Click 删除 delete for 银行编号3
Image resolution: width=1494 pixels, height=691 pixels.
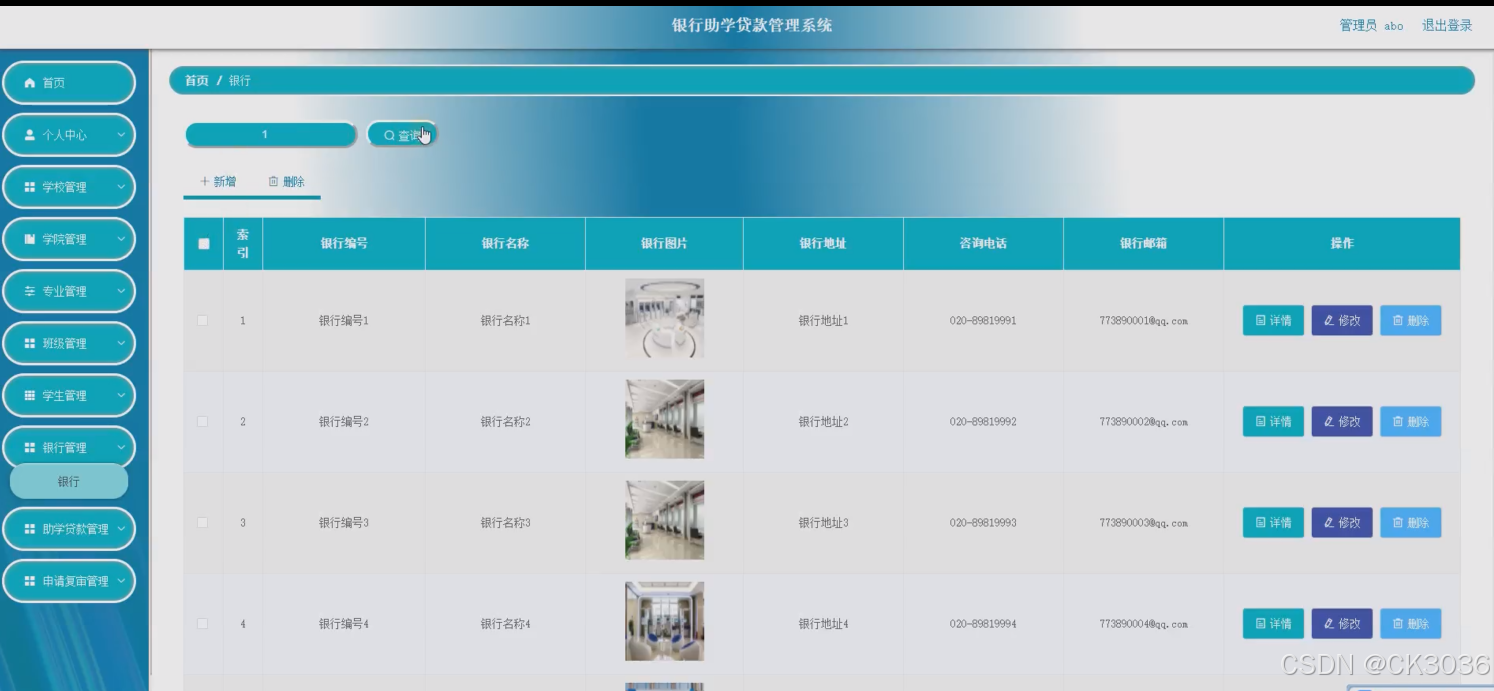(1411, 523)
